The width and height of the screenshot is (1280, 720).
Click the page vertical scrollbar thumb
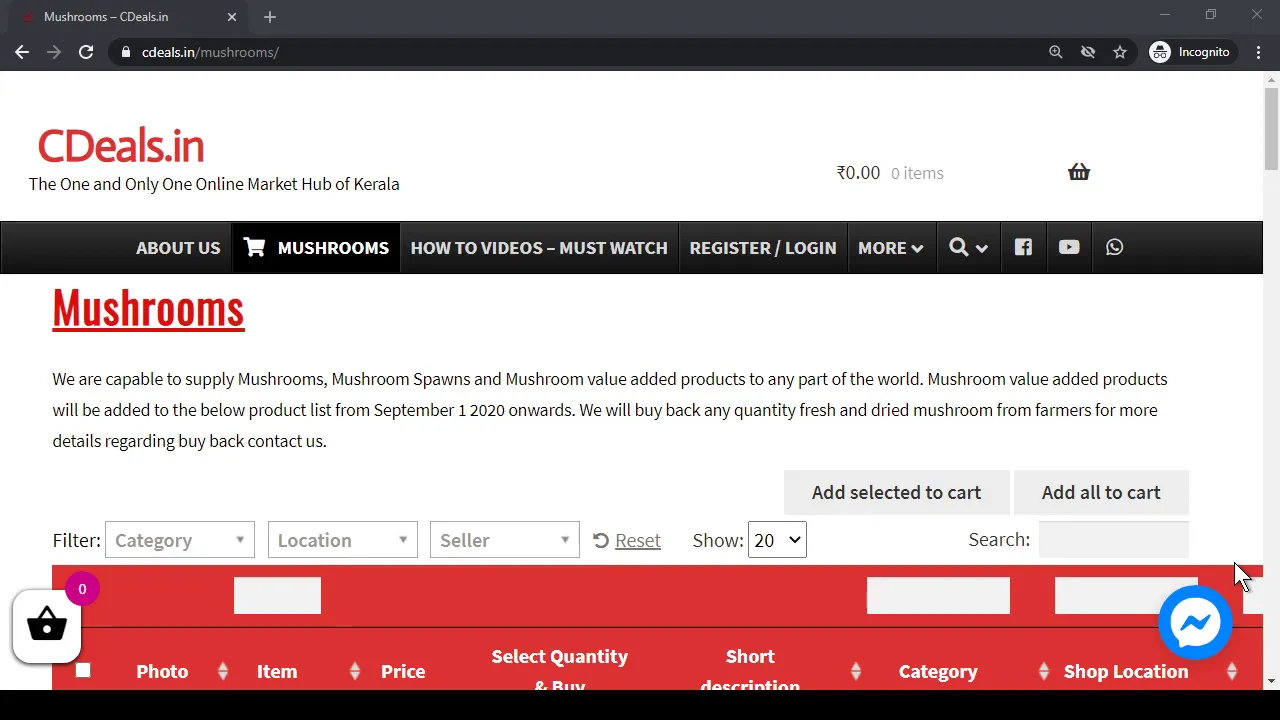point(1271,128)
